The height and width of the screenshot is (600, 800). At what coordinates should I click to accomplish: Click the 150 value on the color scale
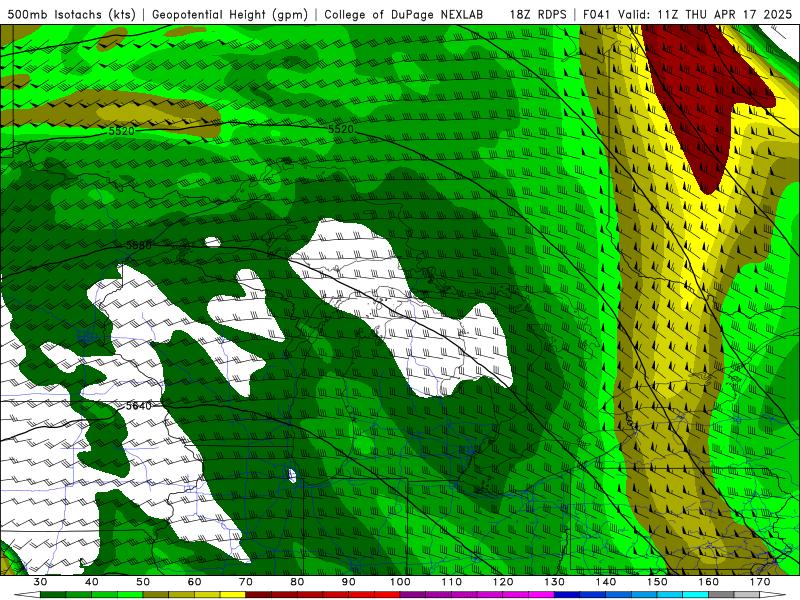[x=657, y=582]
